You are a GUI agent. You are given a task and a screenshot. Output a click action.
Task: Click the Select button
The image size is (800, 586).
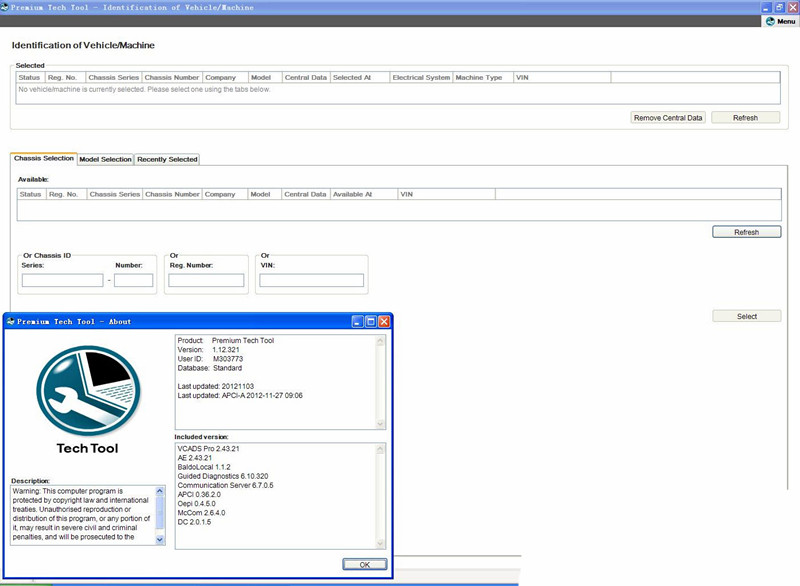pyautogui.click(x=746, y=316)
